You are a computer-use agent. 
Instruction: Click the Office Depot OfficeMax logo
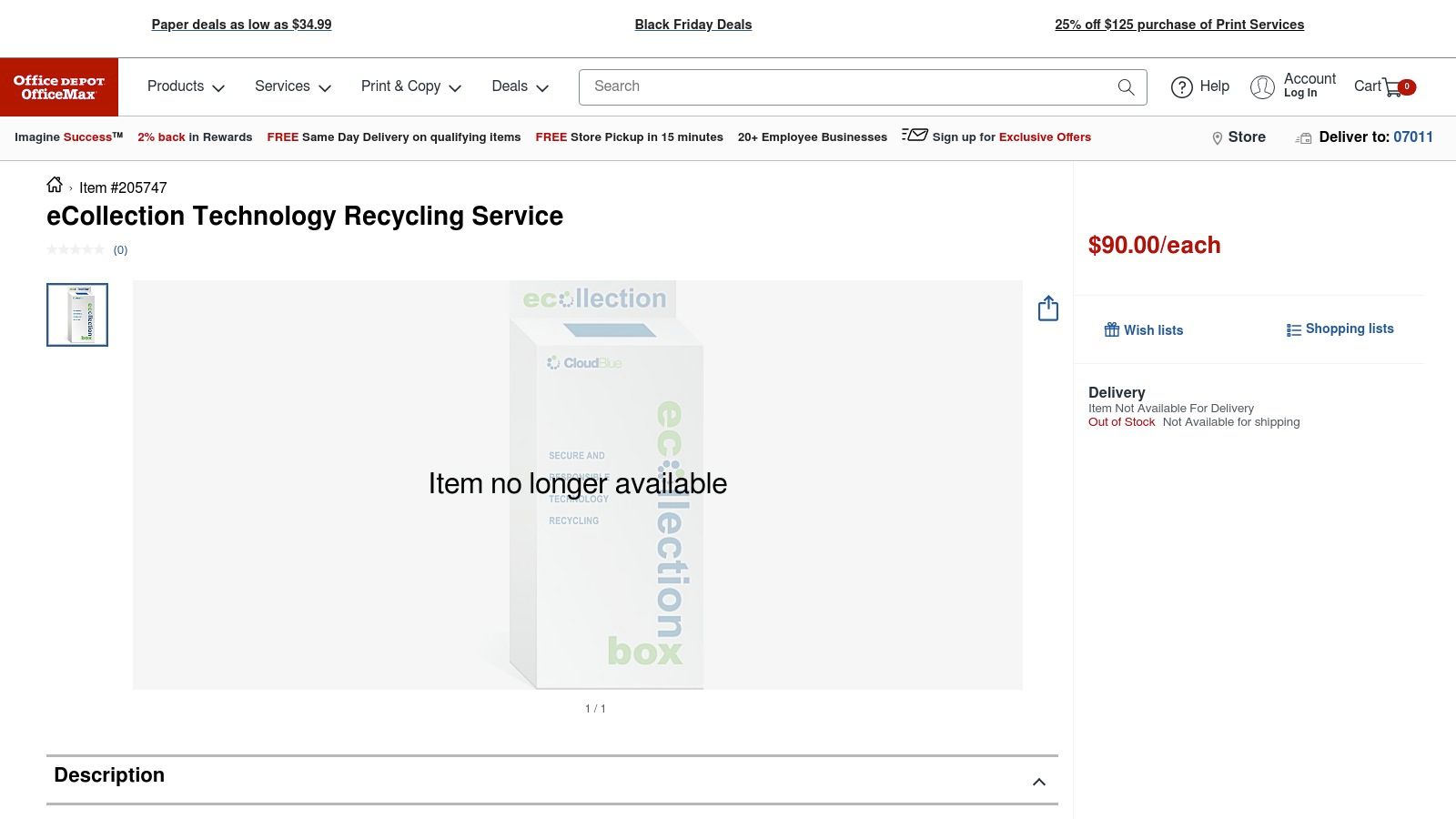[58, 86]
